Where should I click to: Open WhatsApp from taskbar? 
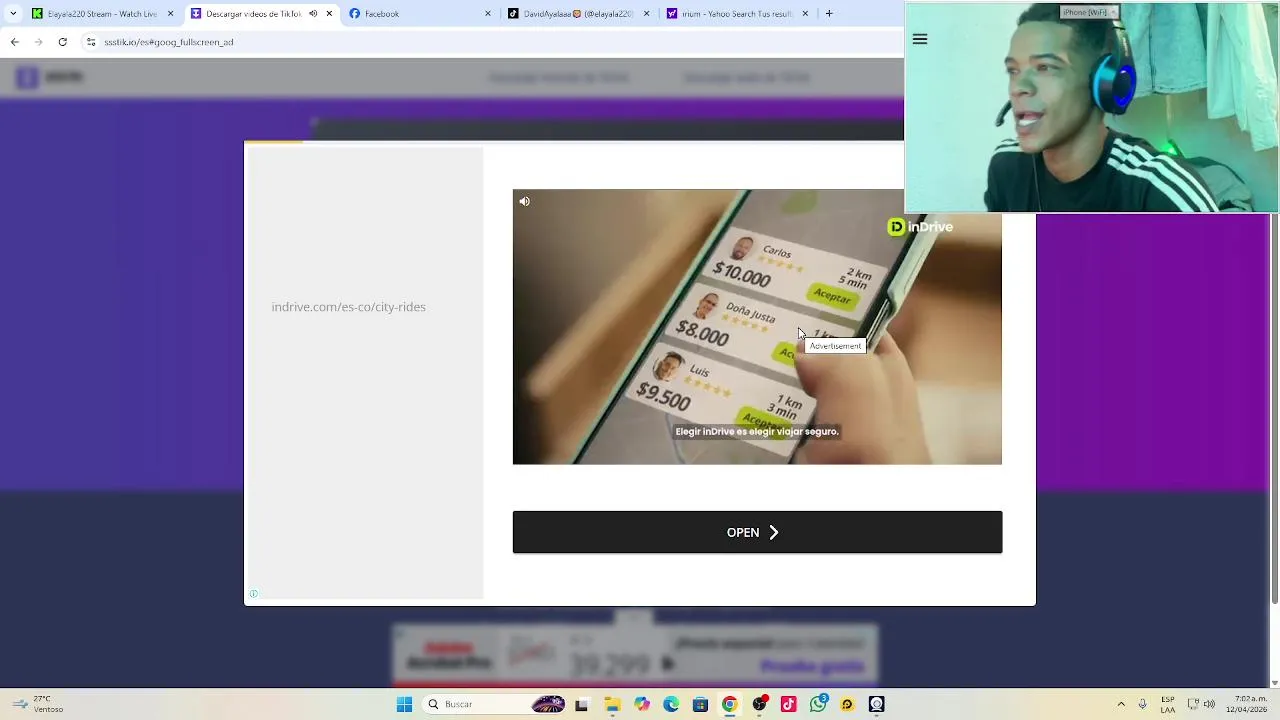819,704
